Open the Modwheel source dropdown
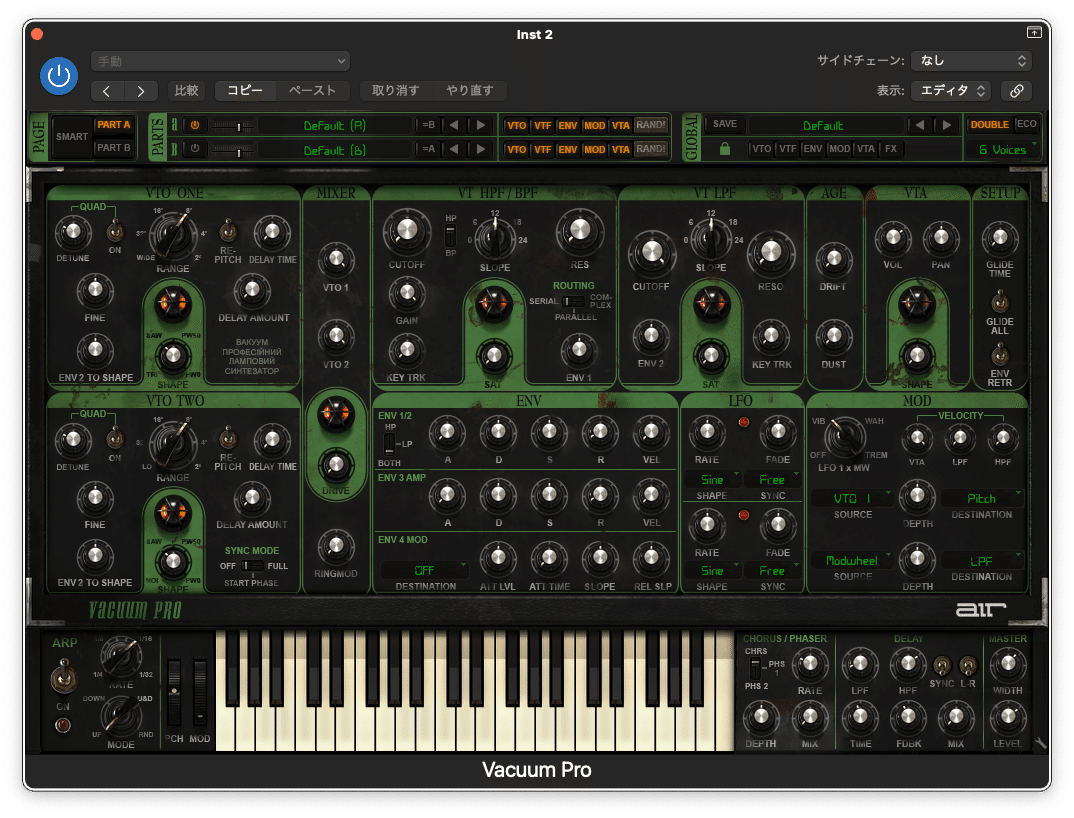1074x818 pixels. tap(852, 560)
